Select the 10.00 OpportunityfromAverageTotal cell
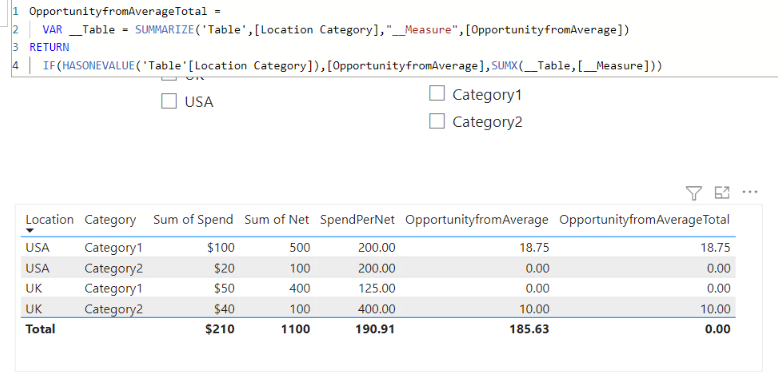The width and height of the screenshot is (778, 372). coord(715,309)
